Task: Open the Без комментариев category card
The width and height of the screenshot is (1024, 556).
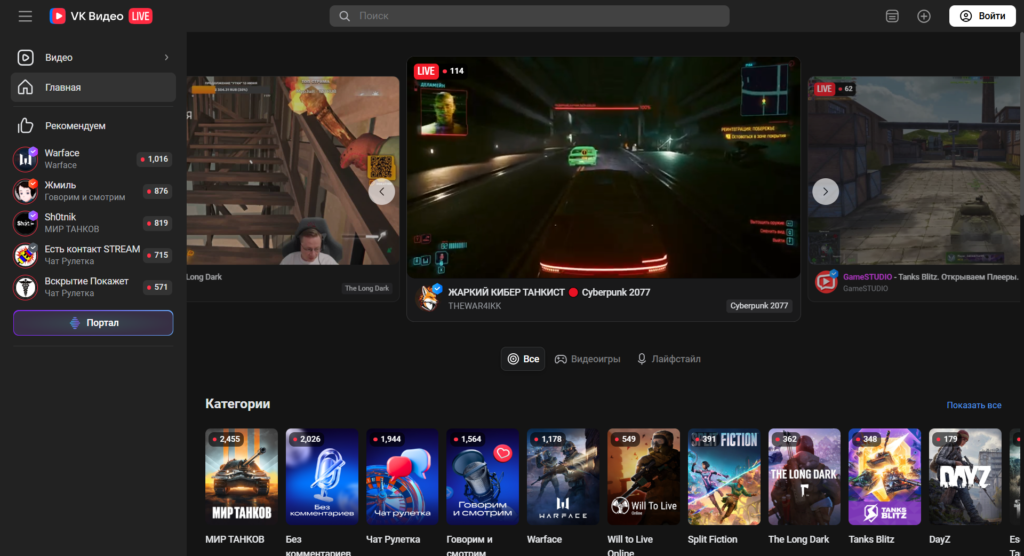Action: coord(322,477)
